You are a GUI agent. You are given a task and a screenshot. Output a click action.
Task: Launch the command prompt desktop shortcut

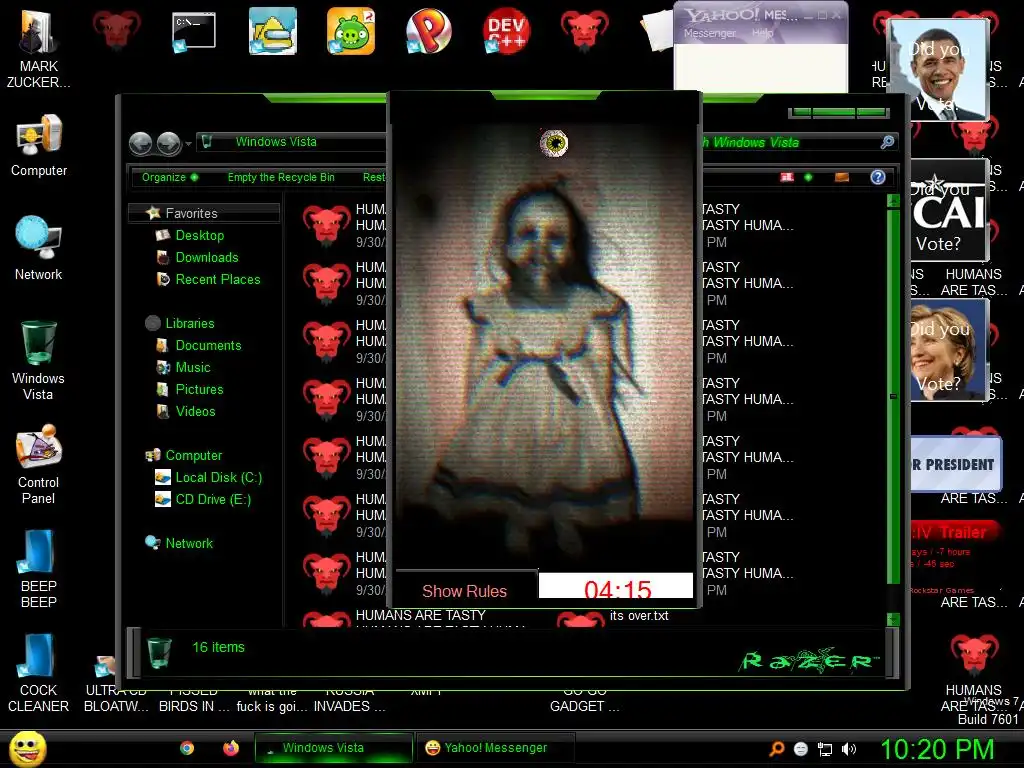[194, 32]
